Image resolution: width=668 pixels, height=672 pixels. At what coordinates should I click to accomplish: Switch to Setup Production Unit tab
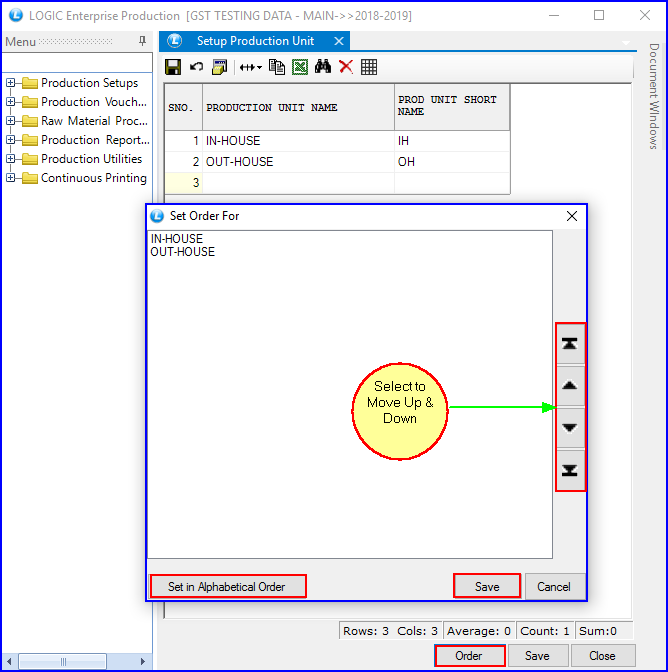(255, 41)
